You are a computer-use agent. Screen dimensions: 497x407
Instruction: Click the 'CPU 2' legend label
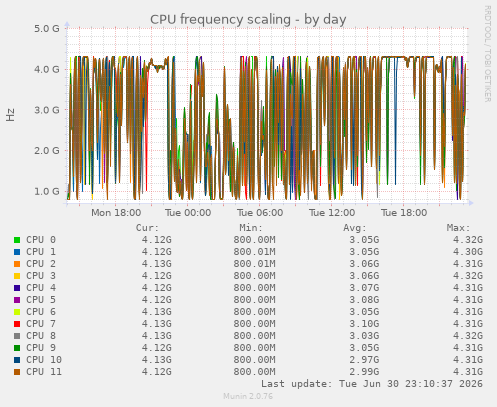coord(41,264)
